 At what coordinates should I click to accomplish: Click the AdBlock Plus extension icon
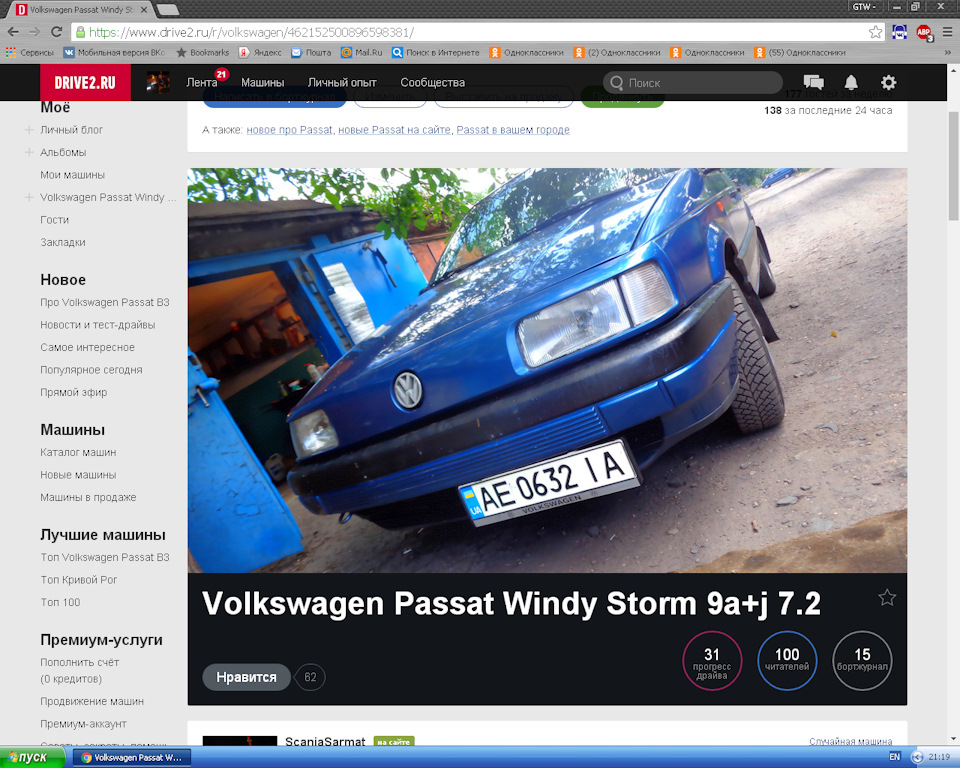click(924, 32)
